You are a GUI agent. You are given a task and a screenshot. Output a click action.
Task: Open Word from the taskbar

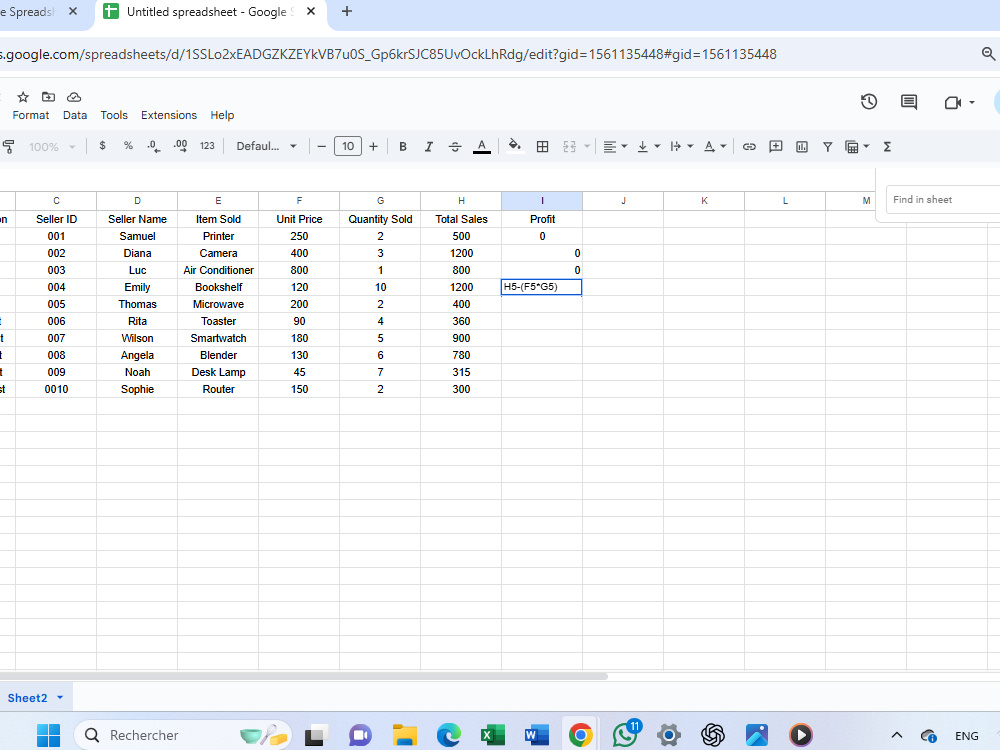click(x=536, y=735)
